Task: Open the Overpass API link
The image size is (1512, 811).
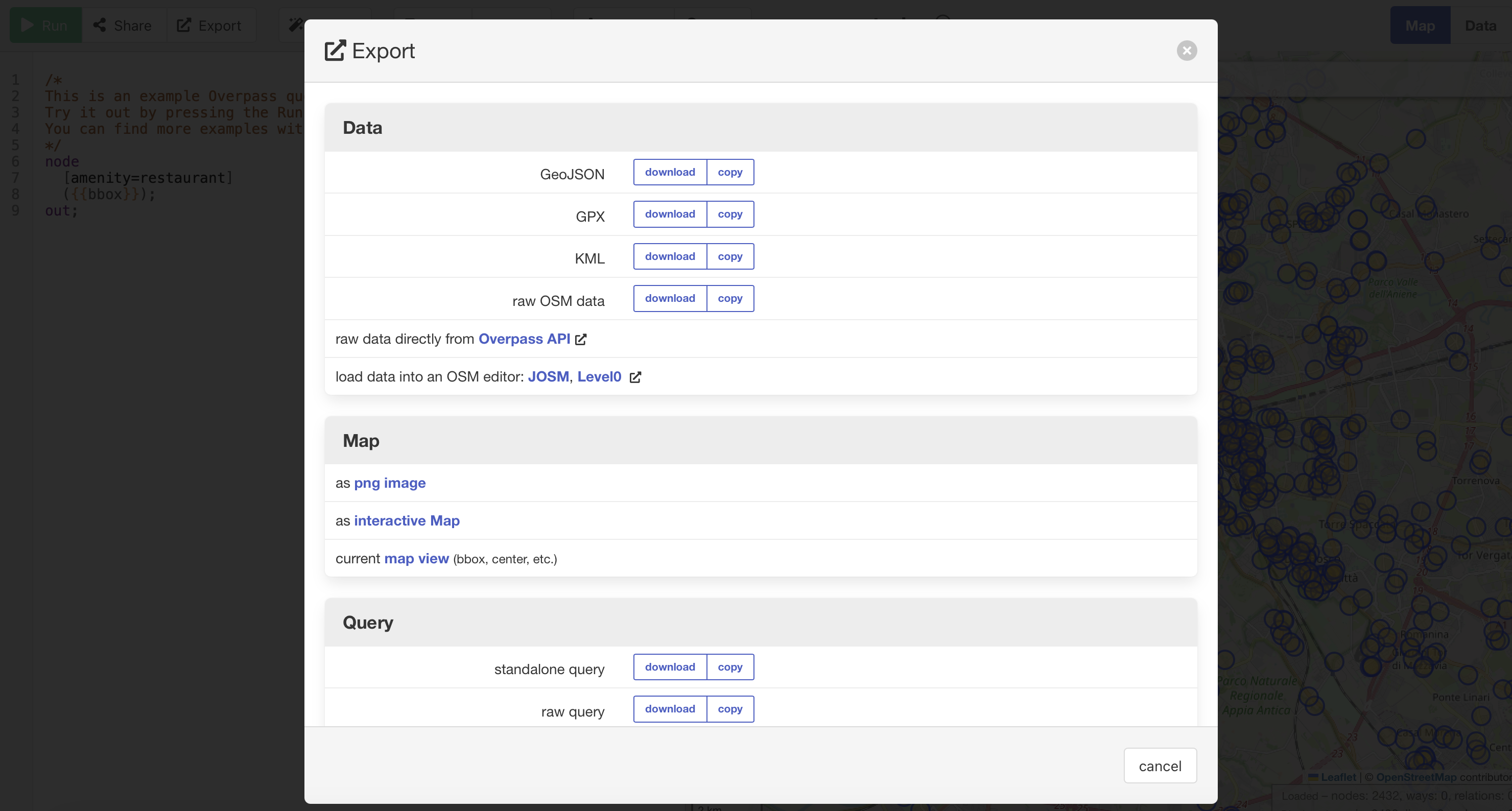Action: tap(524, 339)
